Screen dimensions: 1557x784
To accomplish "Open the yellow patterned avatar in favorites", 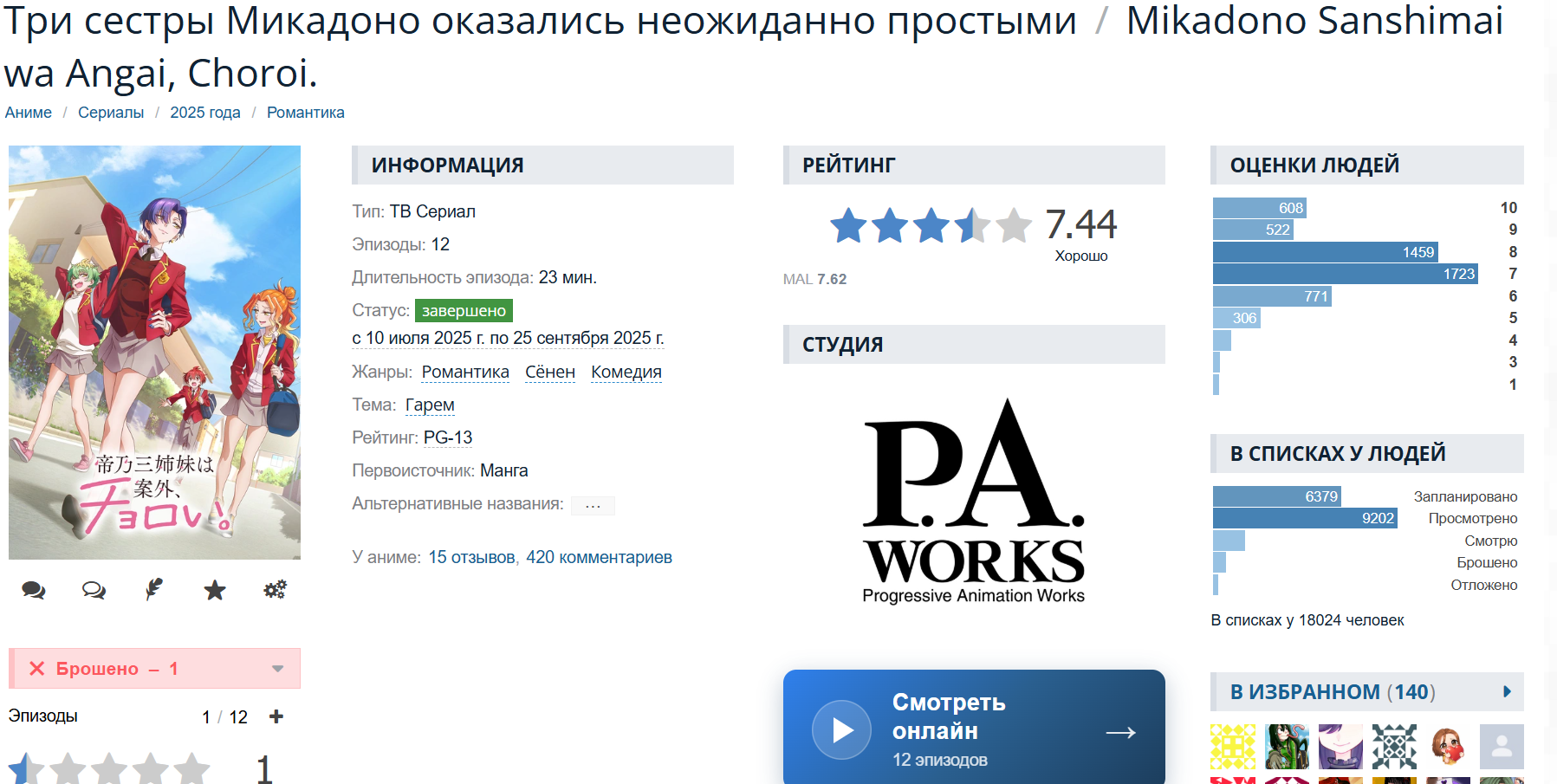I will point(1233,747).
